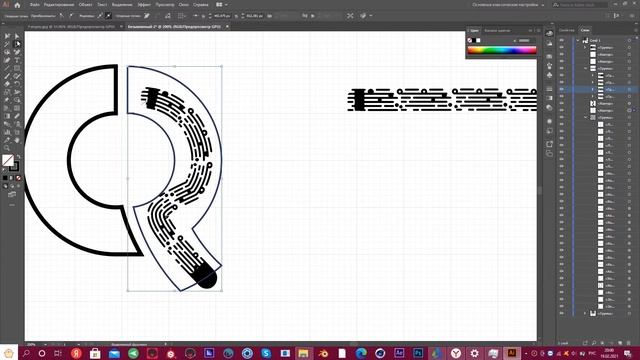Open the Объект menu
Screen dimensions: 640x360
(x=85, y=5)
